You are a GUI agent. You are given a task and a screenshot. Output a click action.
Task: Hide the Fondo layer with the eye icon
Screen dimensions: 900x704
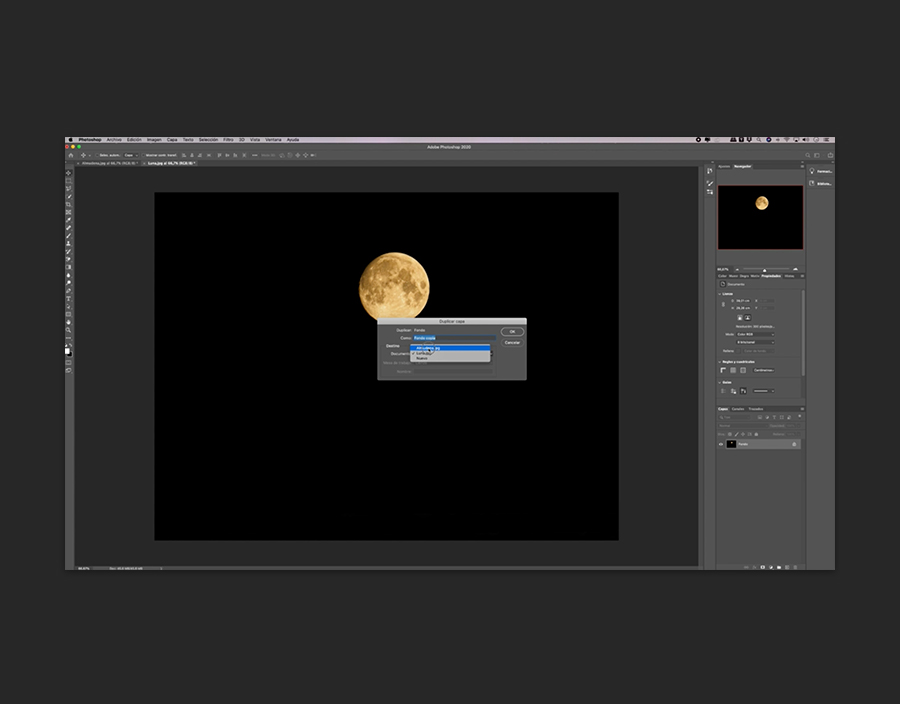721,445
